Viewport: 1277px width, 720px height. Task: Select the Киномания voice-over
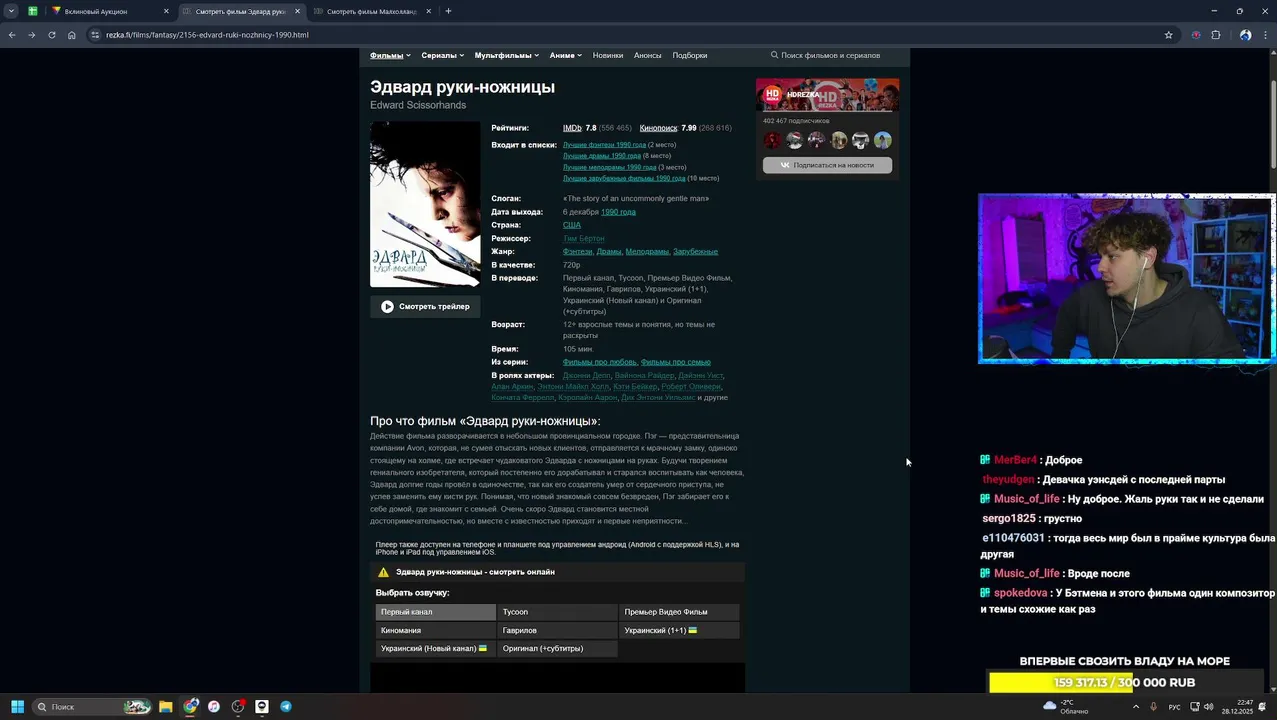coord(435,630)
